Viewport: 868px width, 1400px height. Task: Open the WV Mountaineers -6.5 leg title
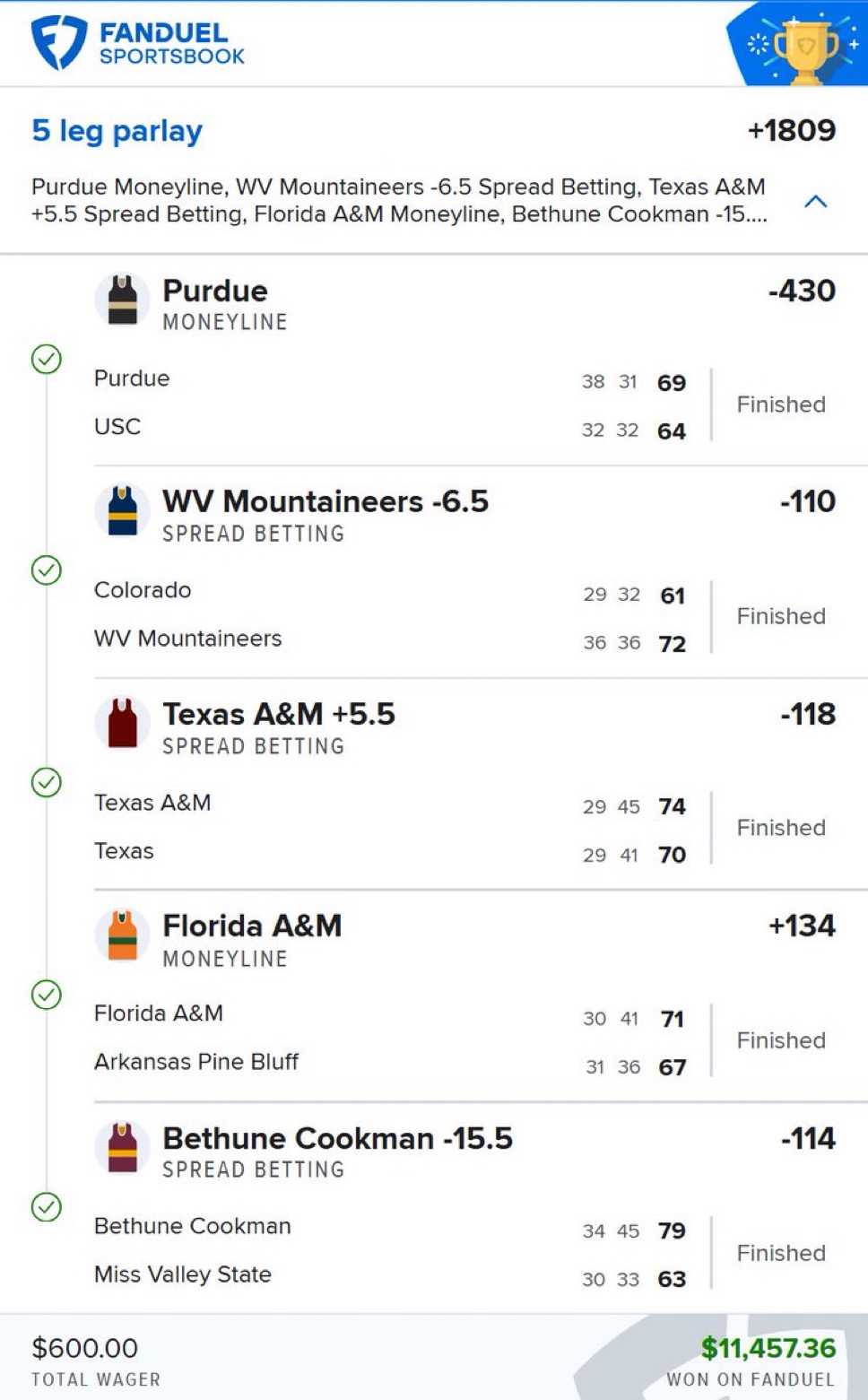(x=325, y=502)
